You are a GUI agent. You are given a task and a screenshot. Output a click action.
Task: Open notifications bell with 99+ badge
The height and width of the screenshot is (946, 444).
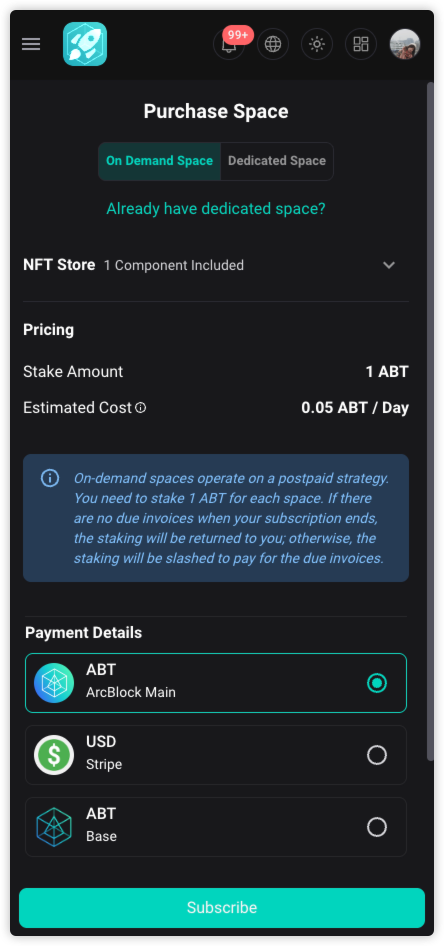click(x=229, y=44)
